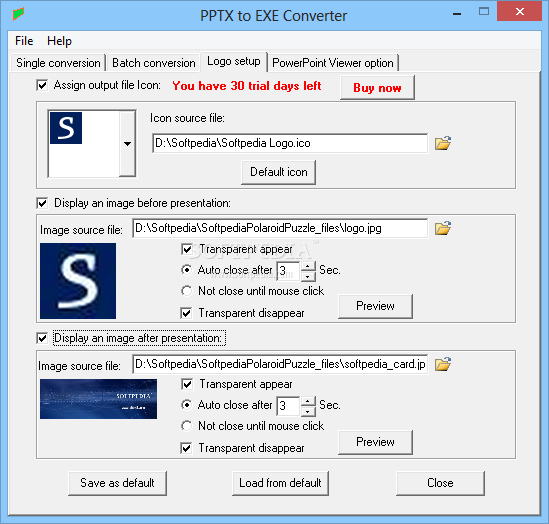Click the Default icon button
Viewport: 549px width, 524px height.
tap(279, 172)
